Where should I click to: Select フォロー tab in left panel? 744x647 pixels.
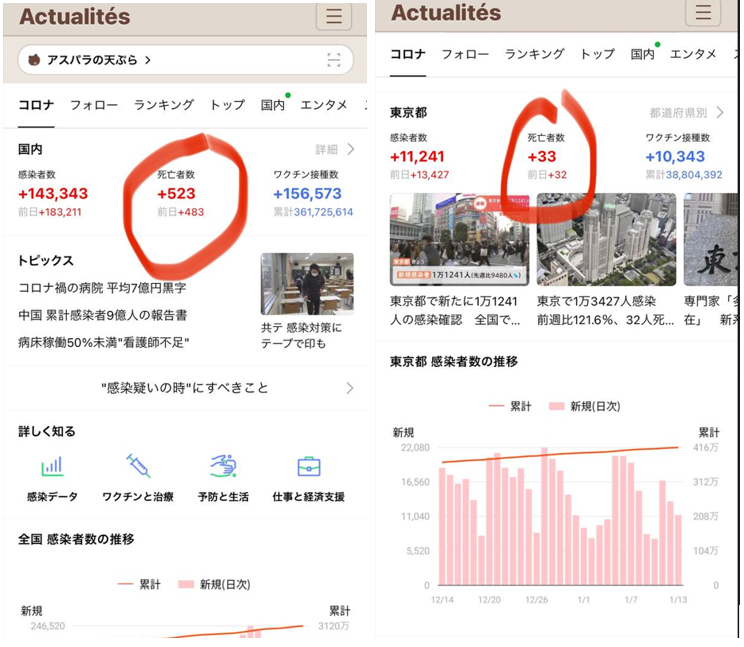click(94, 105)
